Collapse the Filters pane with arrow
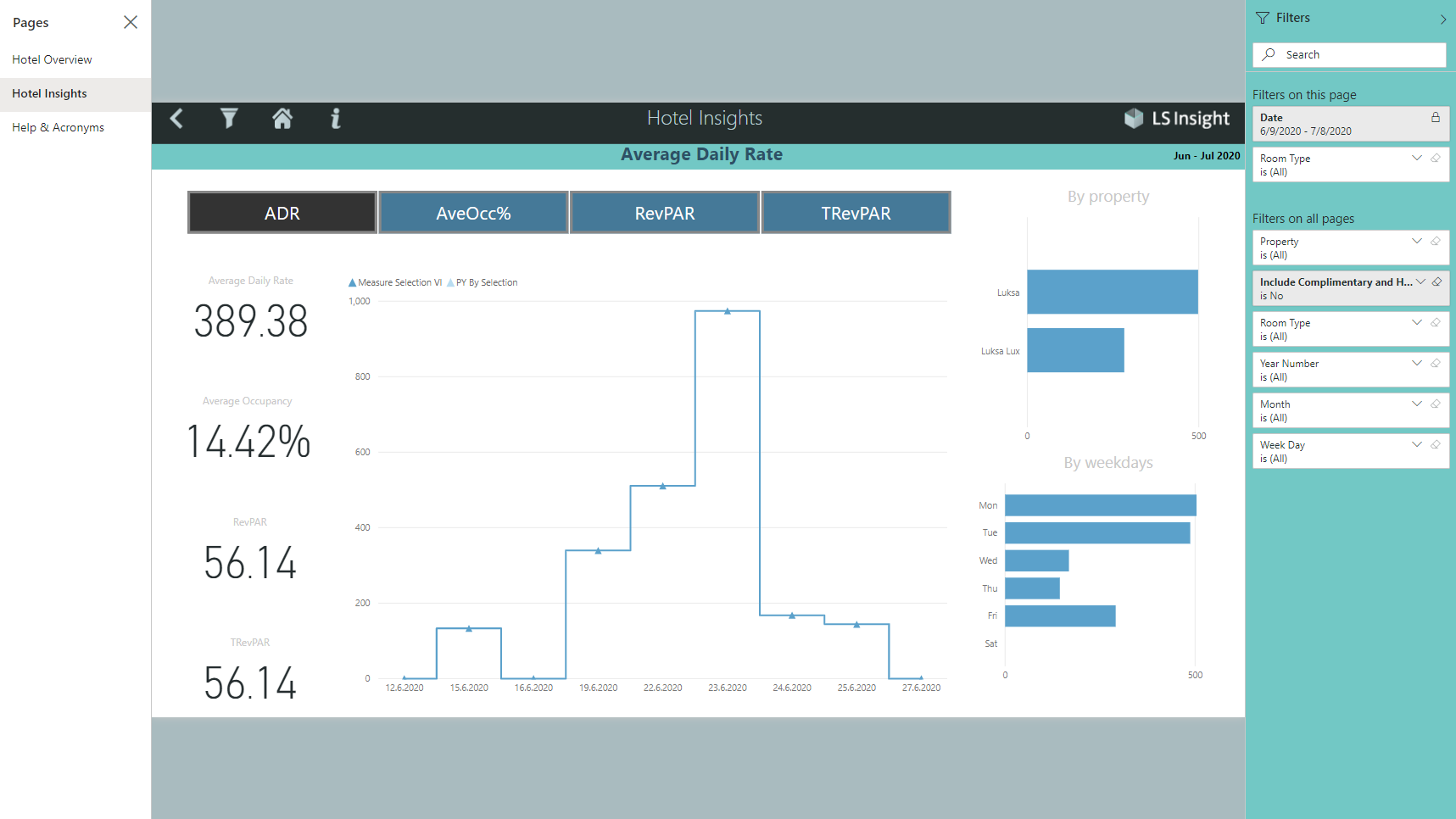The width and height of the screenshot is (1456, 819). pos(1443,19)
